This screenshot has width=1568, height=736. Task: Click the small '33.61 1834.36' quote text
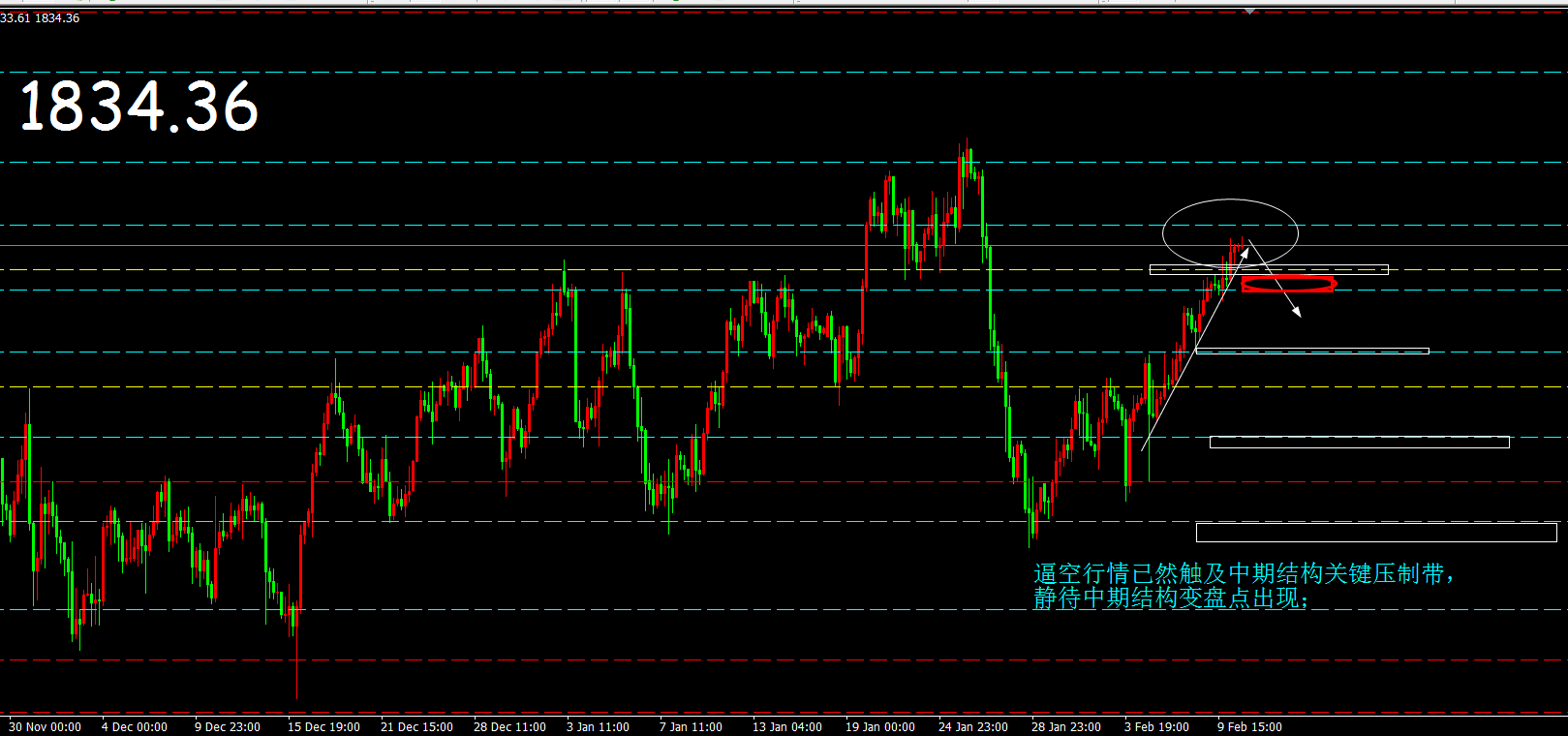tap(40, 18)
